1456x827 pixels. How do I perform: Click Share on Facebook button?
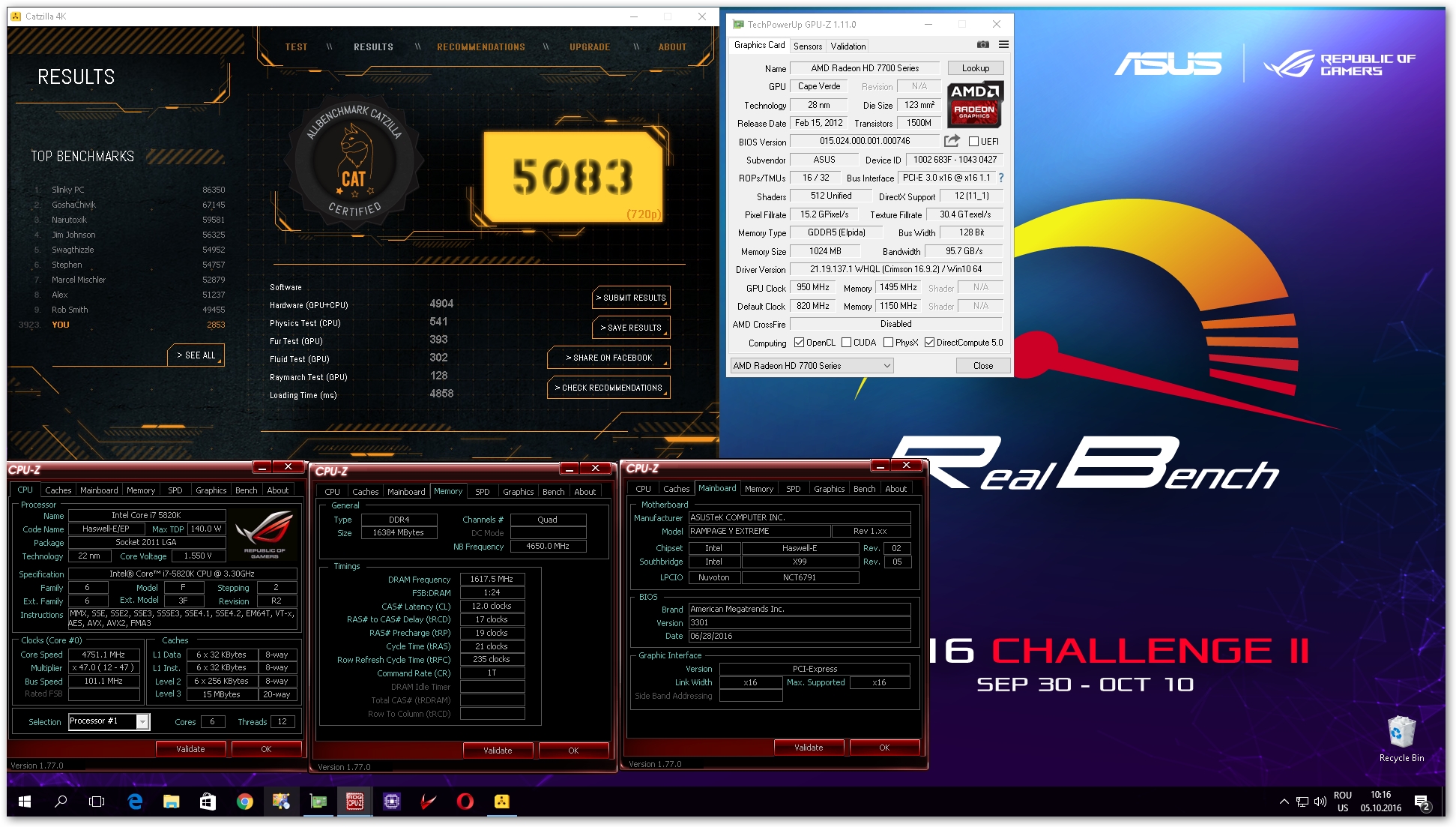[x=608, y=358]
